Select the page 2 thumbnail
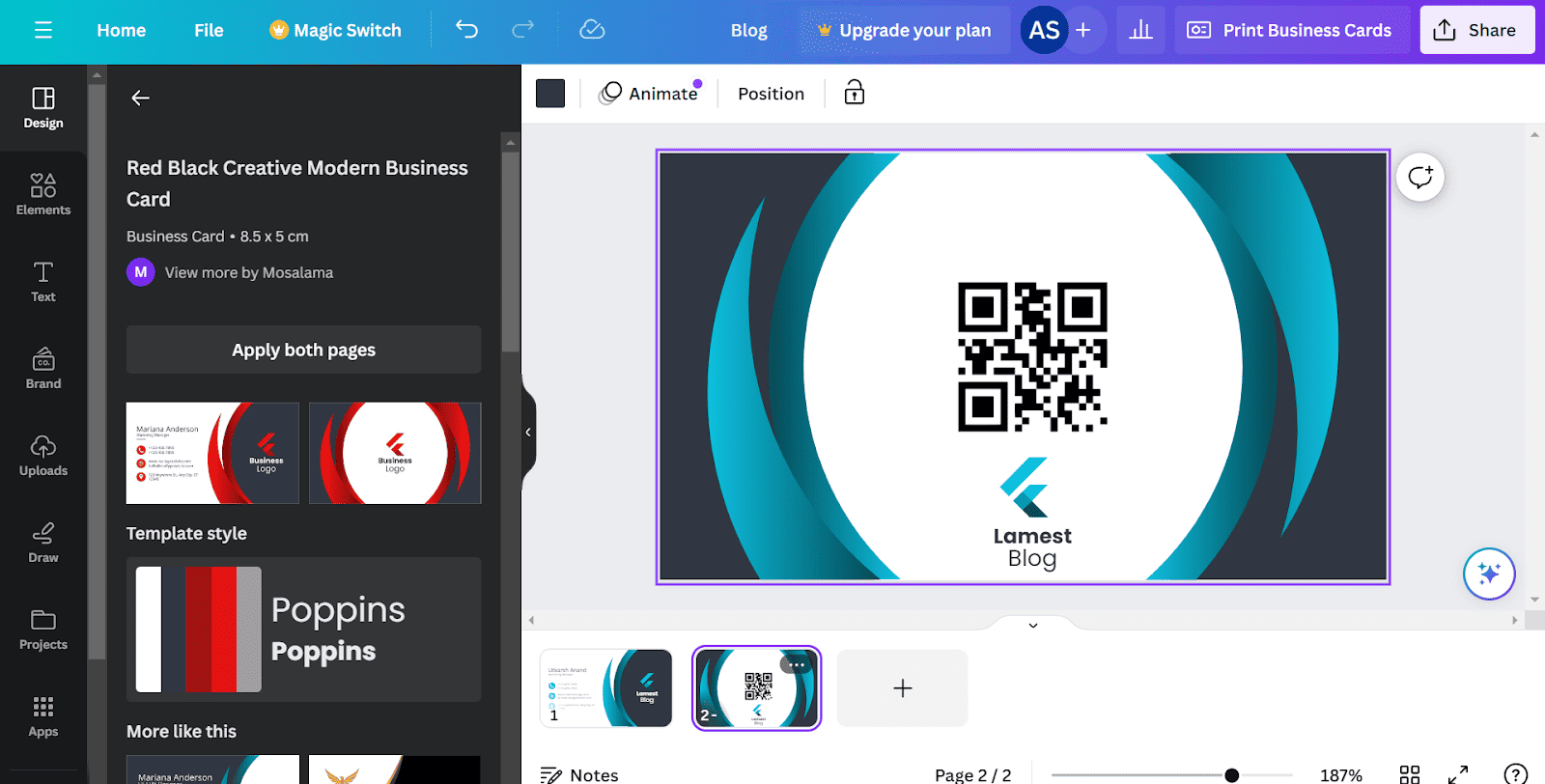Screen dimensions: 1545x784 757,688
